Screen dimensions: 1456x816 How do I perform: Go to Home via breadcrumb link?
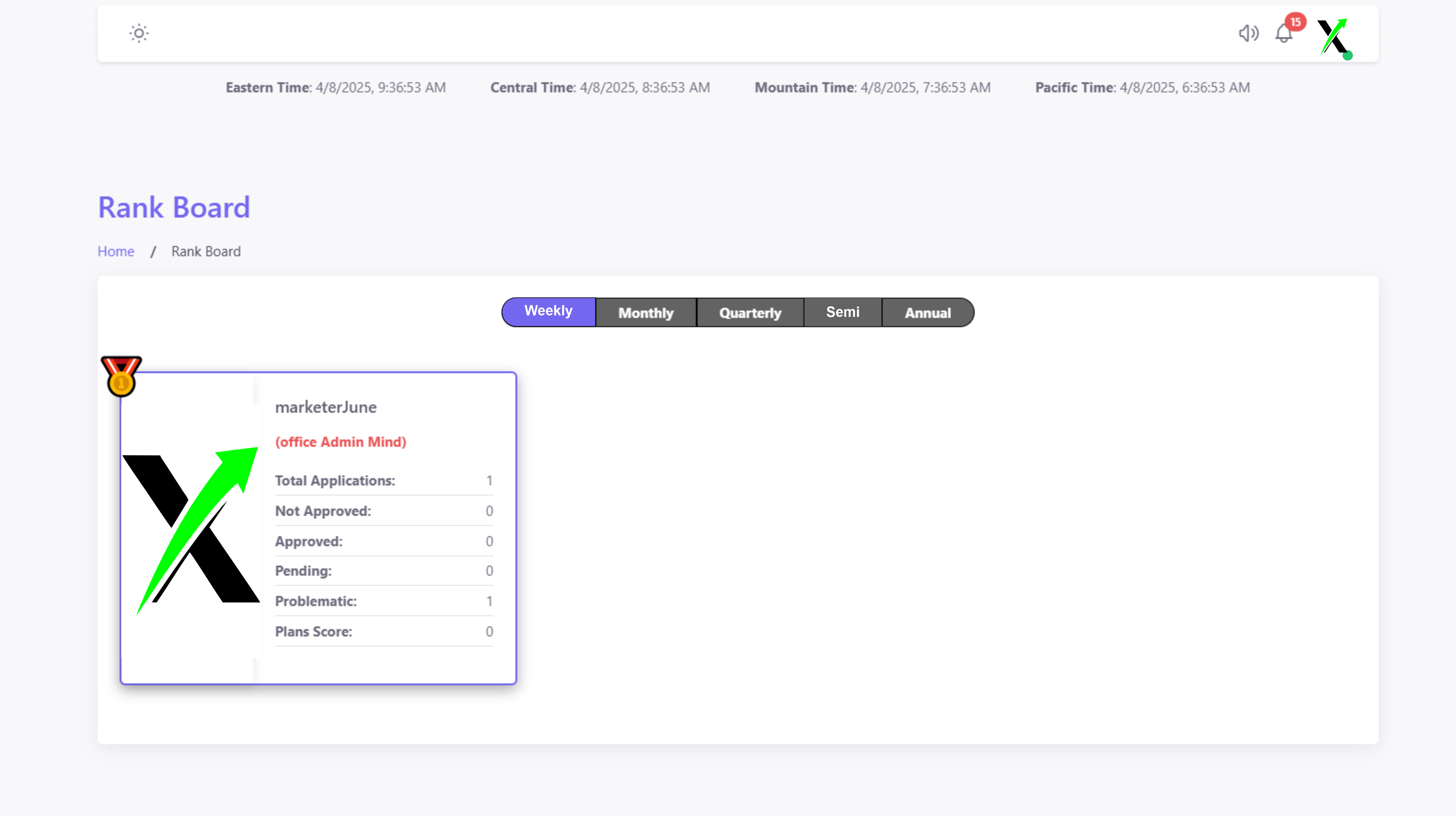(116, 252)
